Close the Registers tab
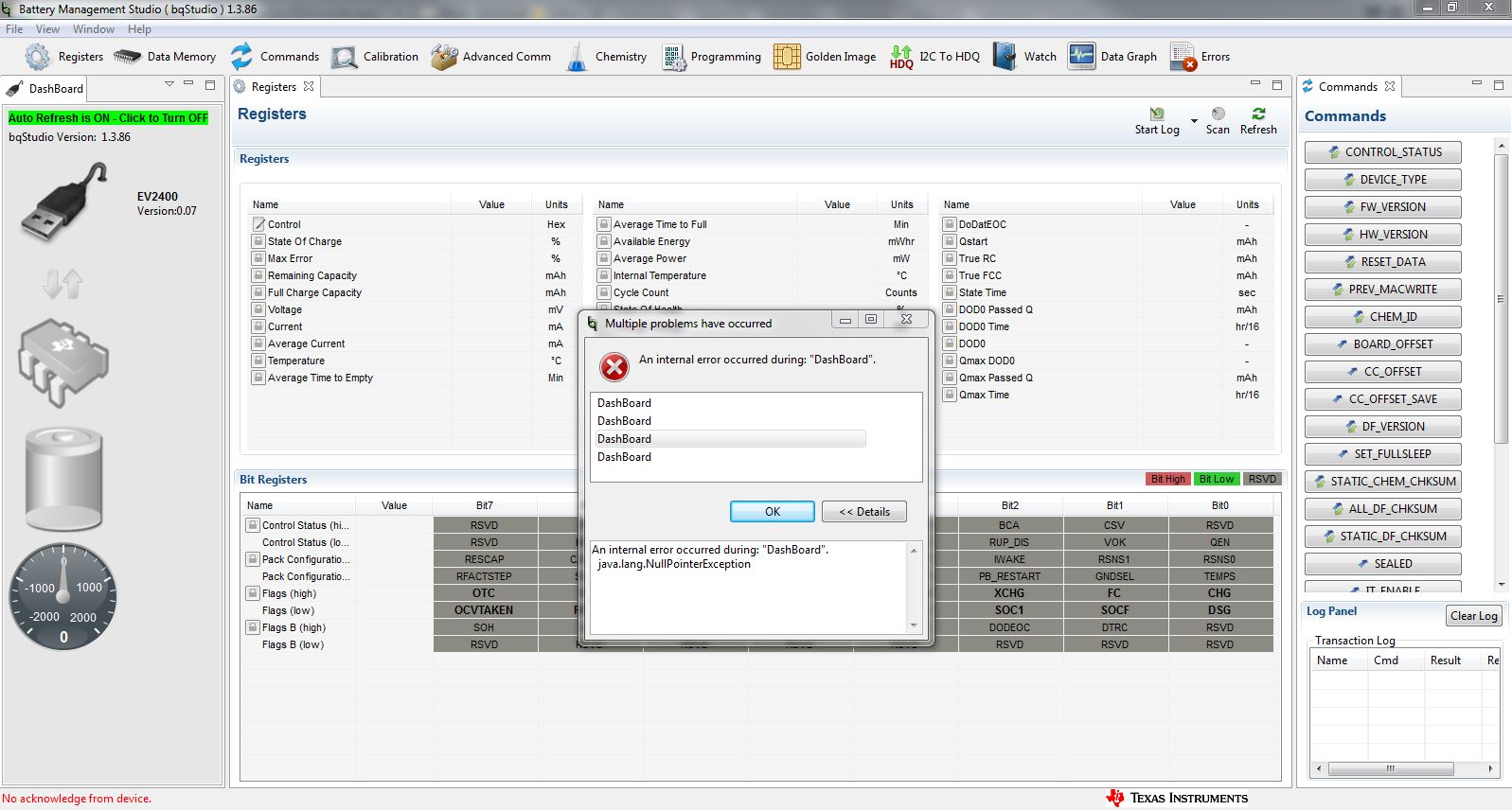 click(309, 86)
